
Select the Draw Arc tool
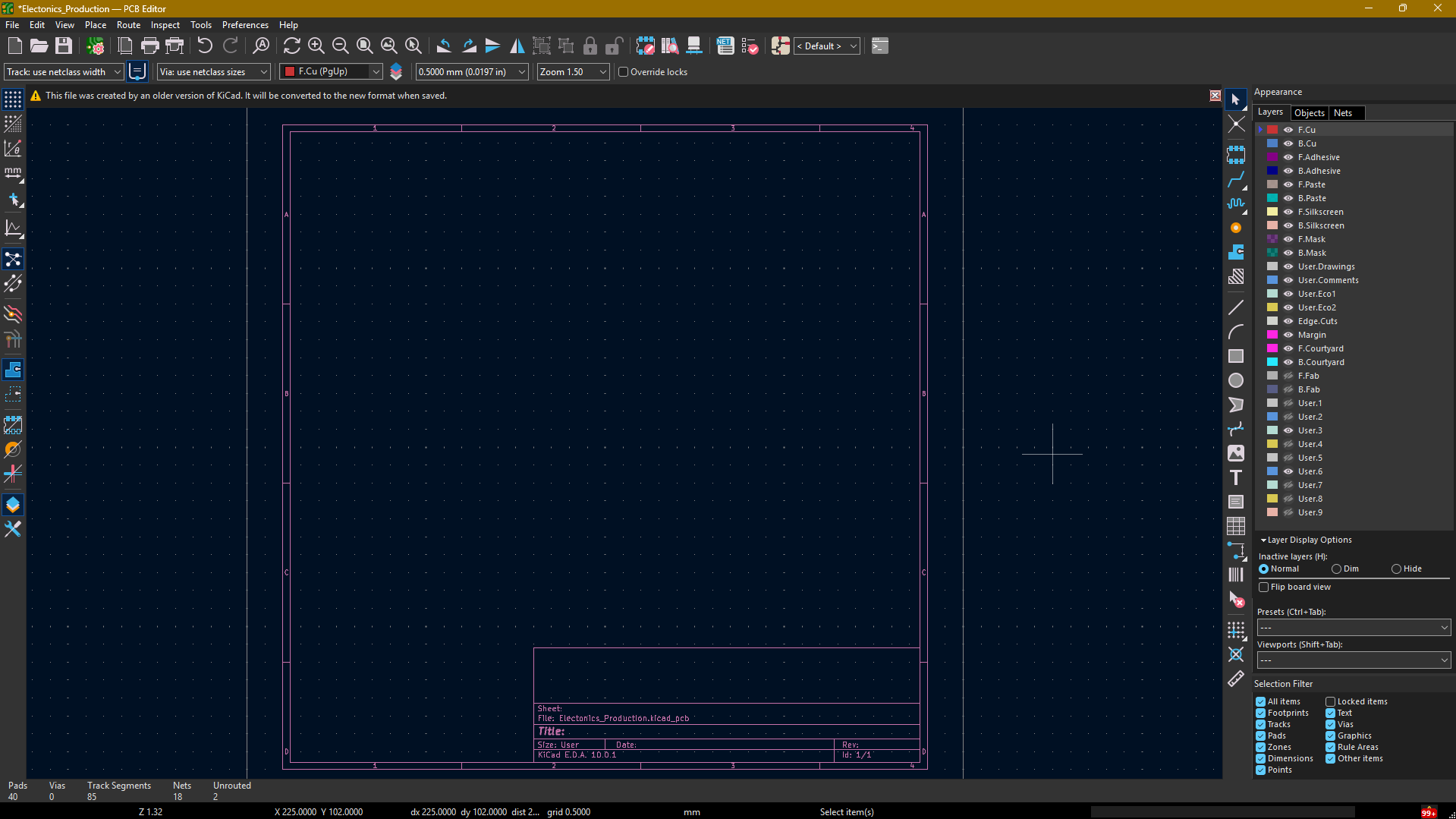coord(1236,332)
